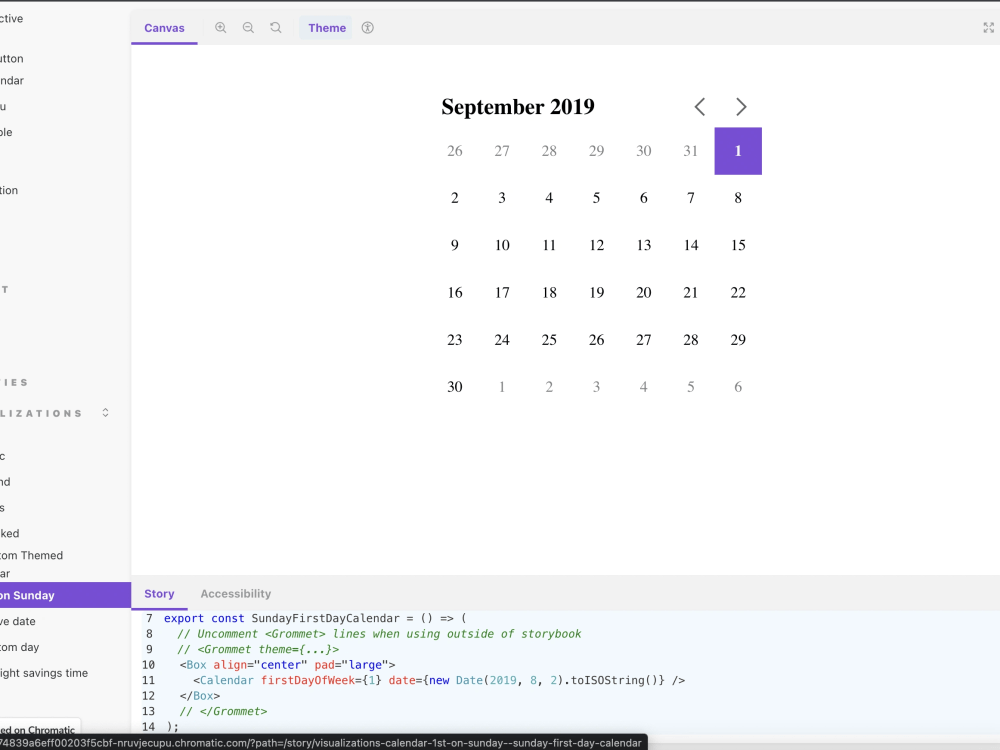Screen dimensions: 1000x750
Task: Click September 28 in the calendar
Action: click(x=691, y=340)
